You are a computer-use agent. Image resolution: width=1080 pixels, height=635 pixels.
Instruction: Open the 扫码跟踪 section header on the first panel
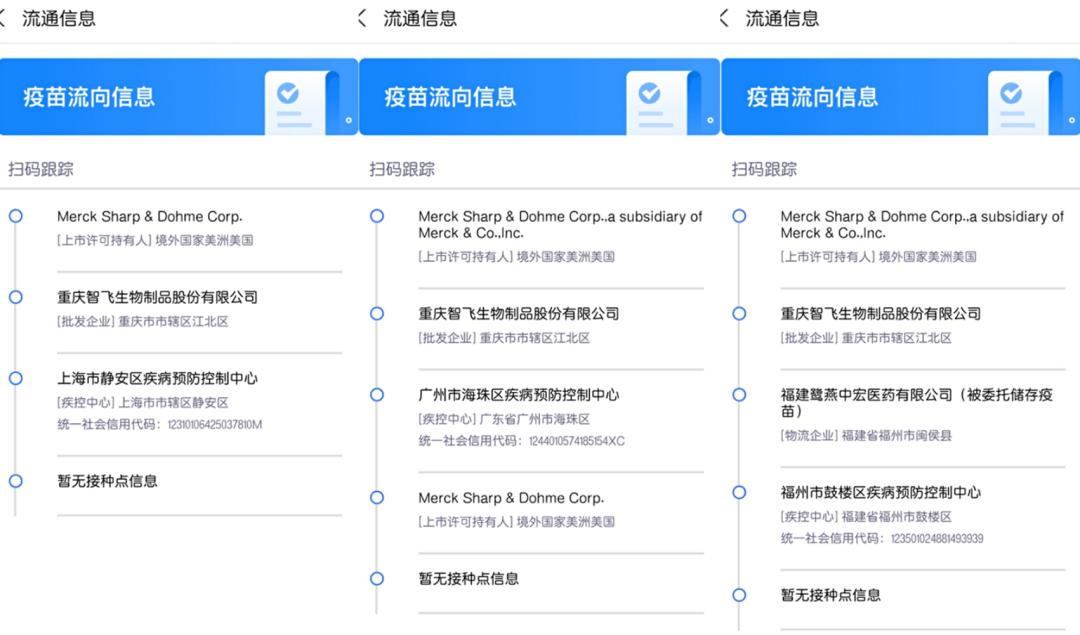click(x=41, y=168)
